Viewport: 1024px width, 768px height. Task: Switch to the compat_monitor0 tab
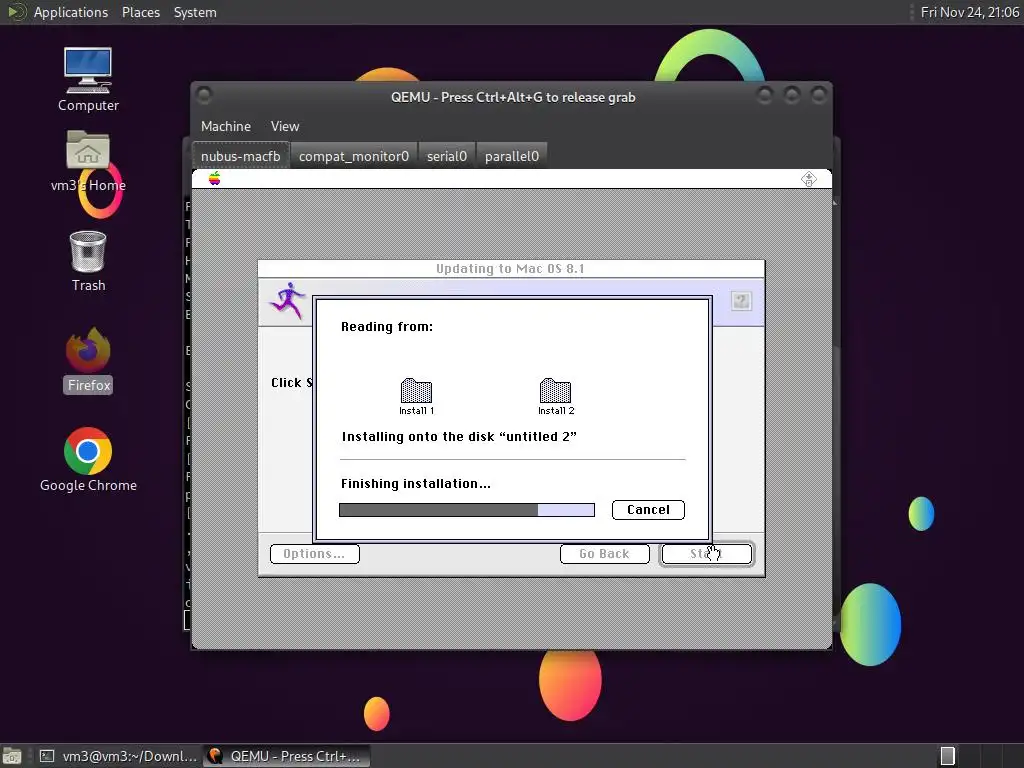tap(353, 156)
